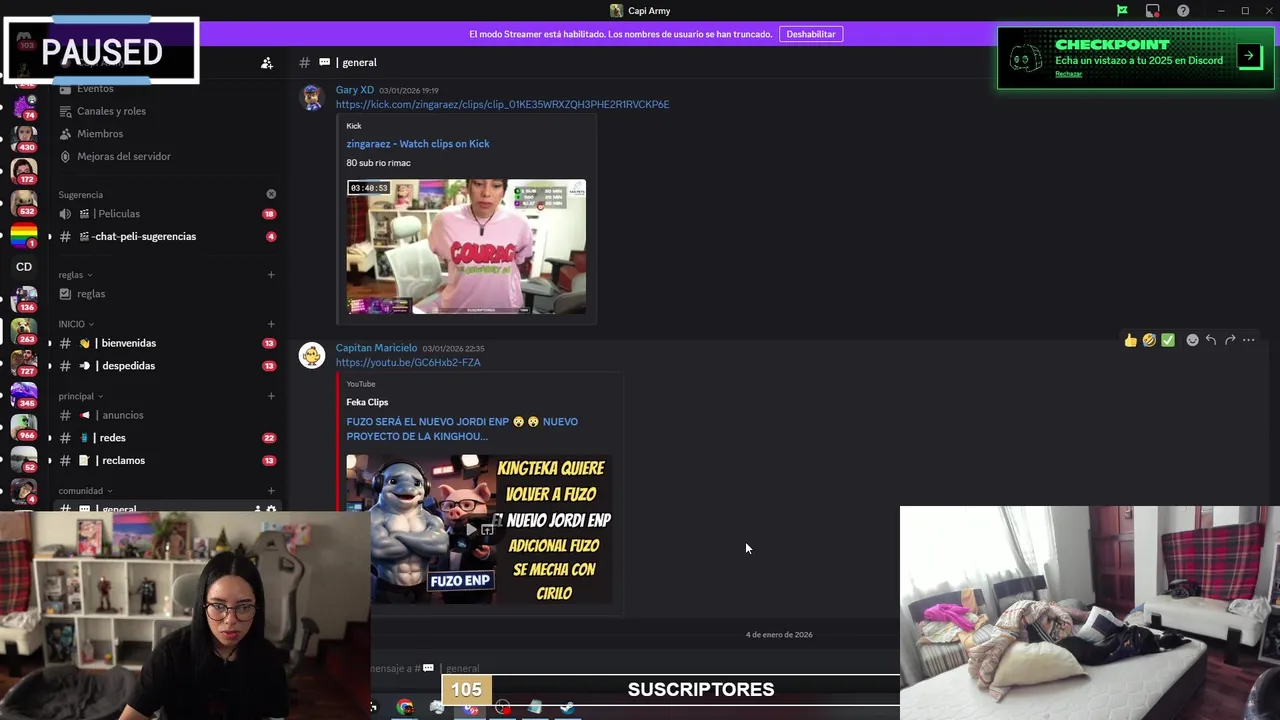
Task: Click Gary XD's avatar
Action: (x=313, y=97)
